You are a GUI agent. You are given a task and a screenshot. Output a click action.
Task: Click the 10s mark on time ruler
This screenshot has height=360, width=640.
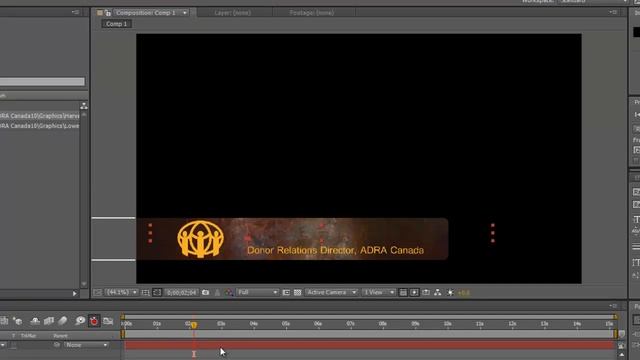[x=447, y=324]
